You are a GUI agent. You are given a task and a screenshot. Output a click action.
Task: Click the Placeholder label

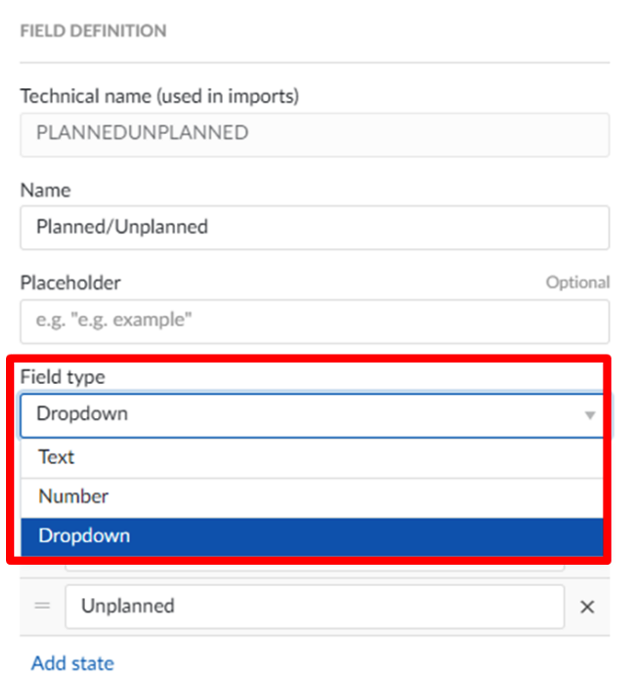point(70,283)
